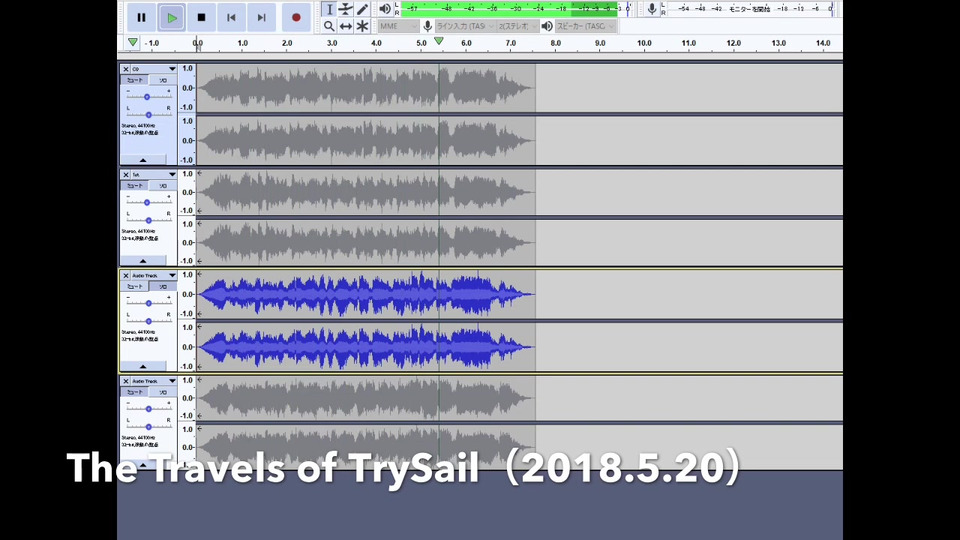The image size is (960, 540).
Task: Mute the top track
Action: (x=134, y=80)
